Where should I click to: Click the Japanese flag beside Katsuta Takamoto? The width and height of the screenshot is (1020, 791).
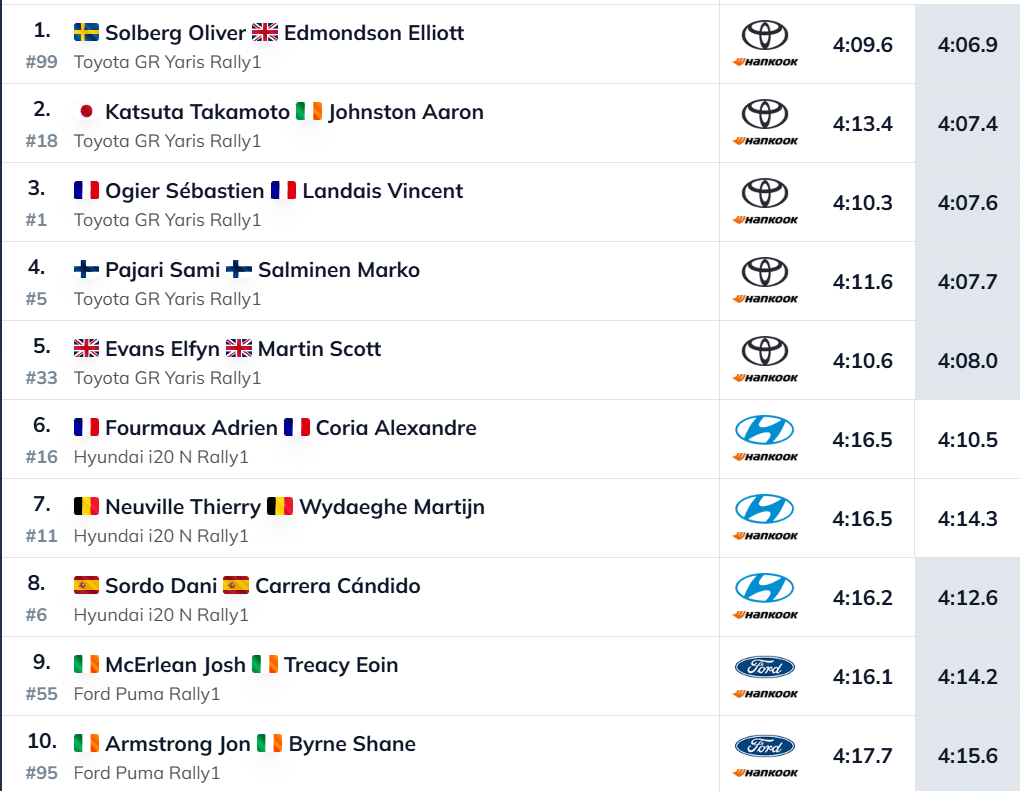click(86, 112)
